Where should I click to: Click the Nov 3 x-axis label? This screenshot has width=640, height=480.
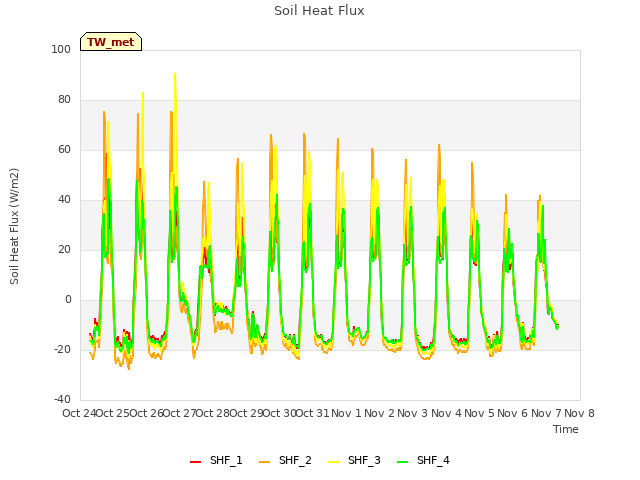point(413,413)
